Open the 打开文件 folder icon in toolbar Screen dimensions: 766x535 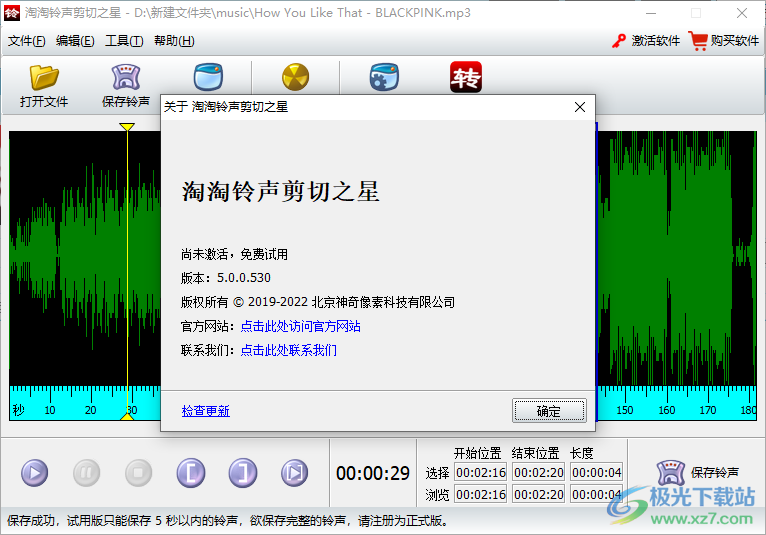44,77
